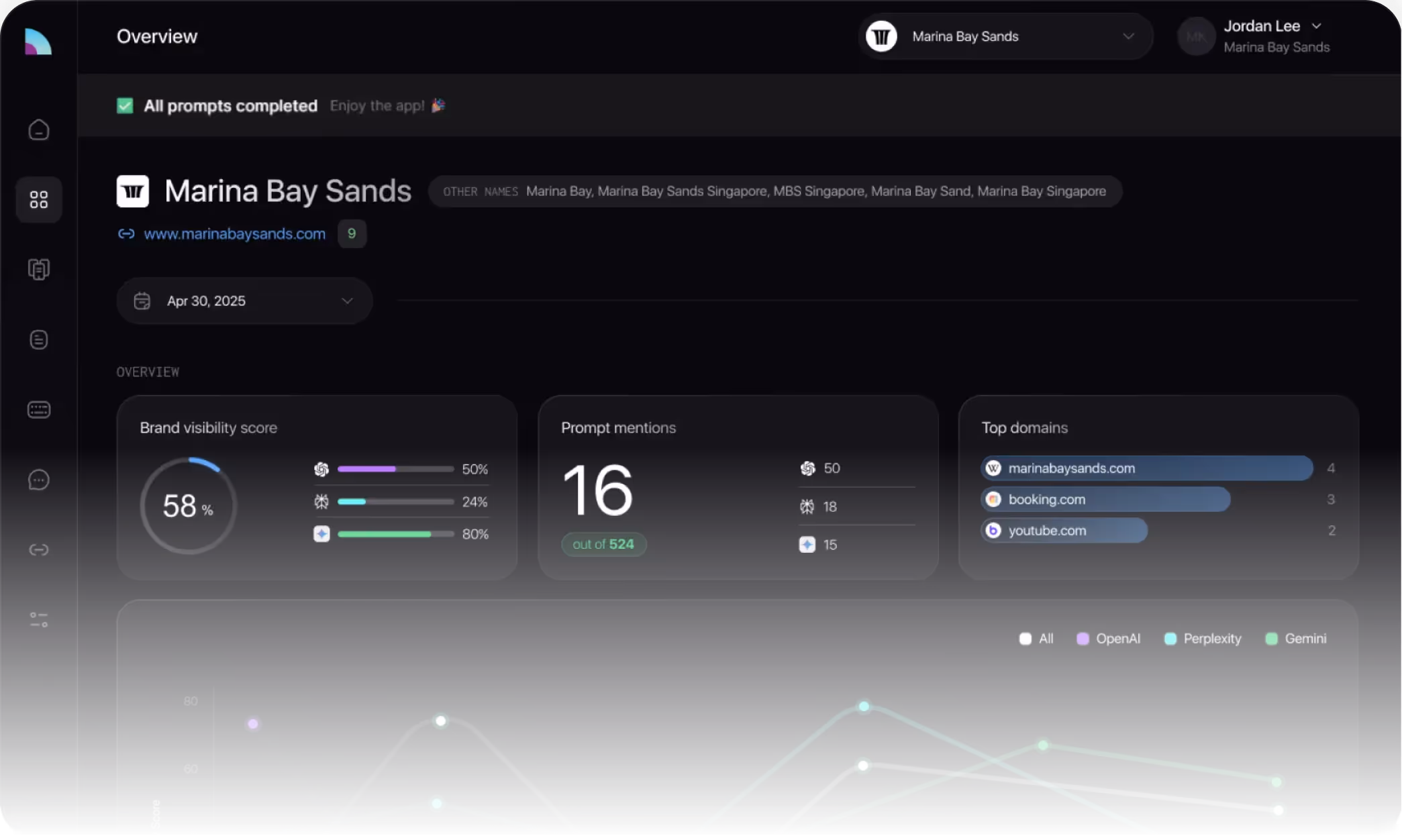Image resolution: width=1402 pixels, height=840 pixels.
Task: Open the settings sliders icon in sidebar
Action: click(39, 619)
